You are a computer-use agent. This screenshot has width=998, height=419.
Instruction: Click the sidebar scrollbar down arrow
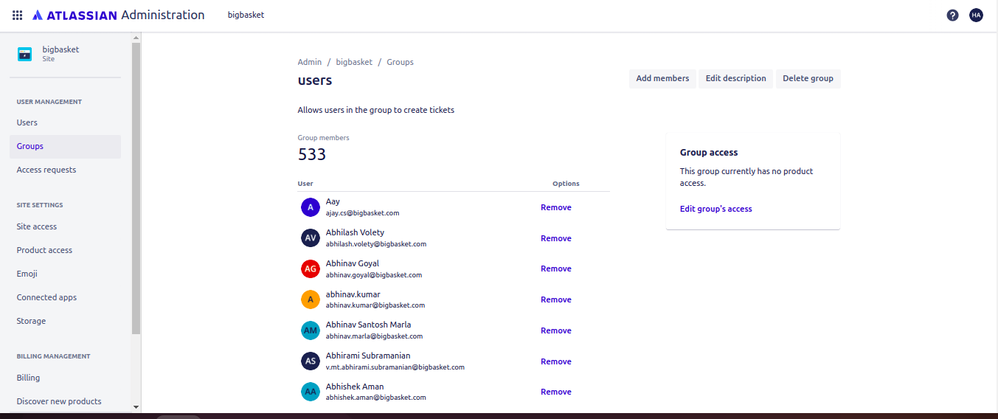click(136, 406)
